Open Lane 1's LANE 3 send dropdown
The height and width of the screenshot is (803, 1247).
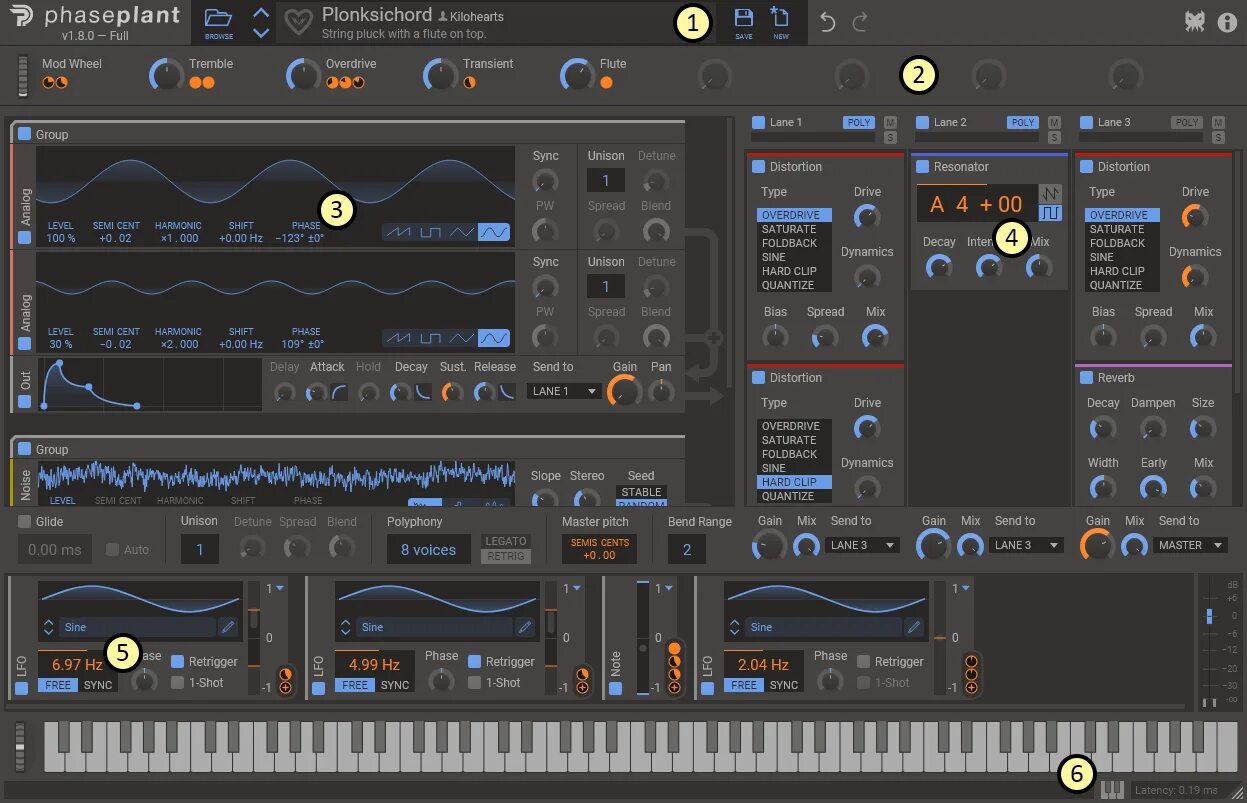862,545
